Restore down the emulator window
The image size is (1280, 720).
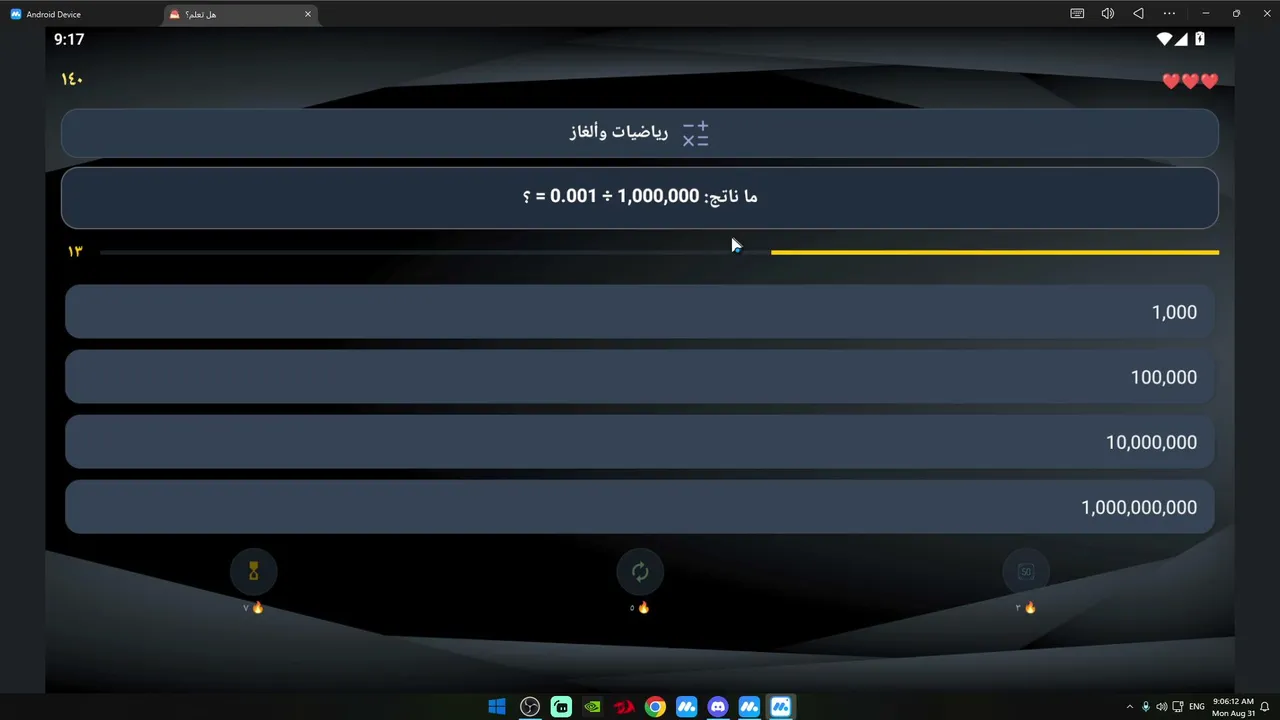tap(1236, 14)
